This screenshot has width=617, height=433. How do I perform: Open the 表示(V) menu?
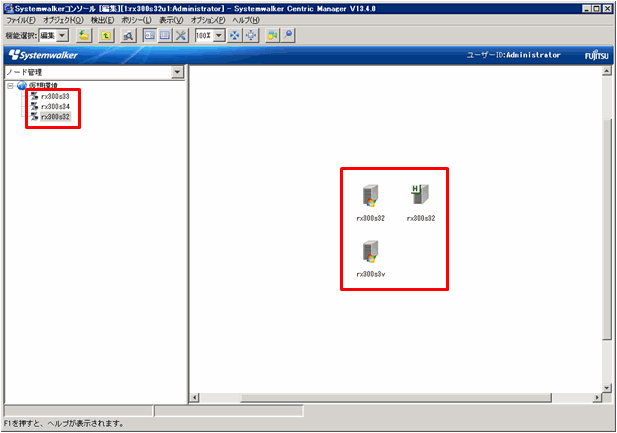click(x=171, y=20)
